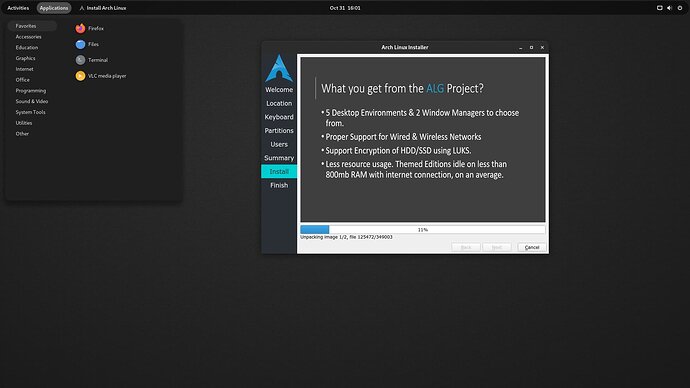
Task: Click the highlighted Install step
Action: 279,172
